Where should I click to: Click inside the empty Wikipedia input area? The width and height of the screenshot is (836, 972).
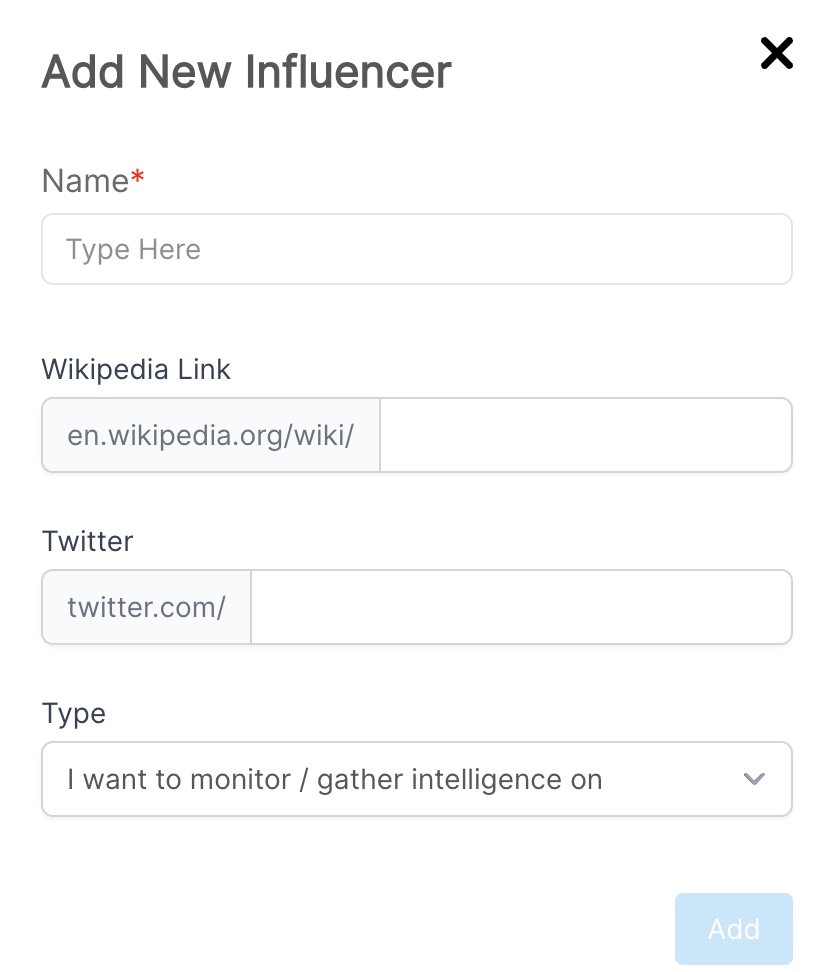586,434
